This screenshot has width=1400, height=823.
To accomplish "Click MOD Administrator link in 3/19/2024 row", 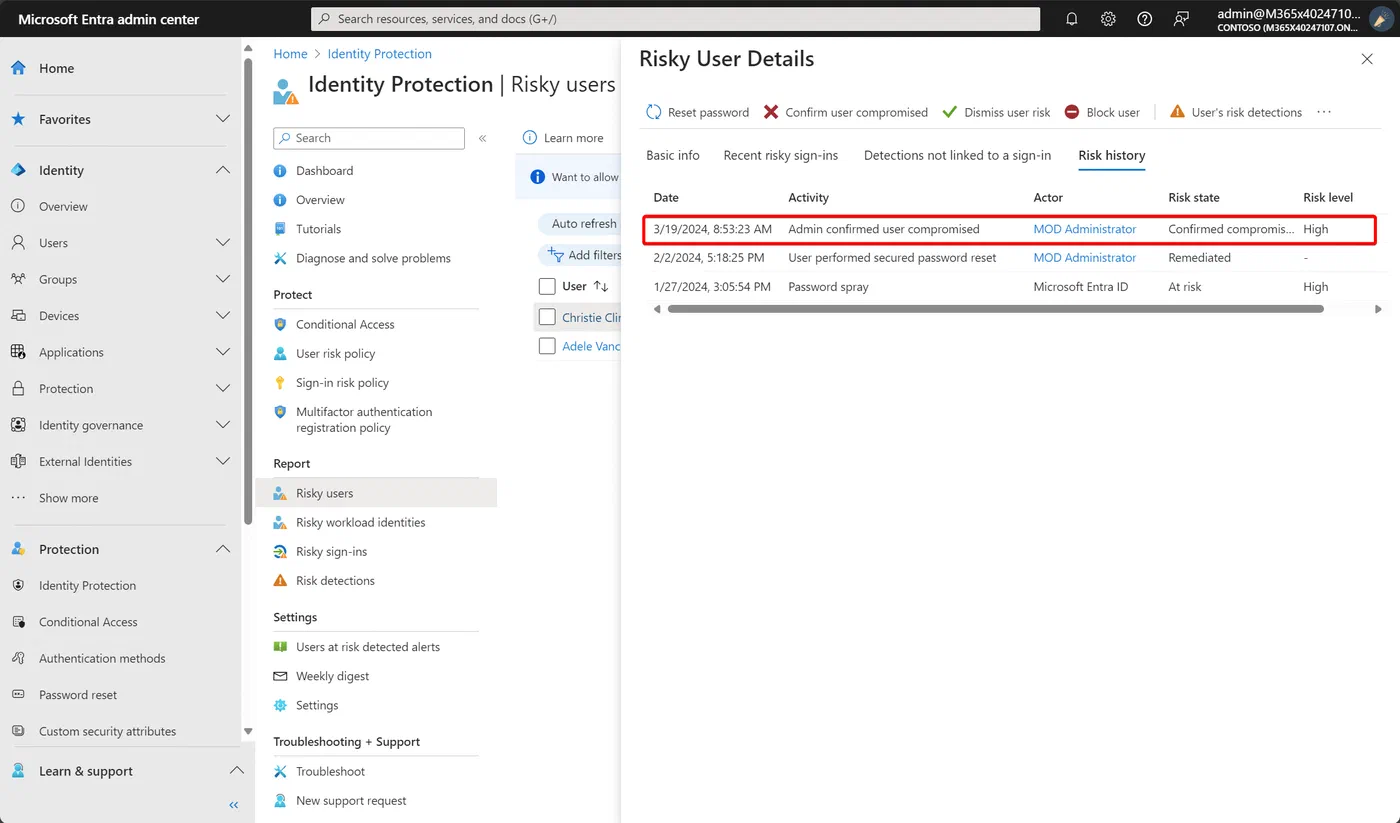I will coord(1085,229).
